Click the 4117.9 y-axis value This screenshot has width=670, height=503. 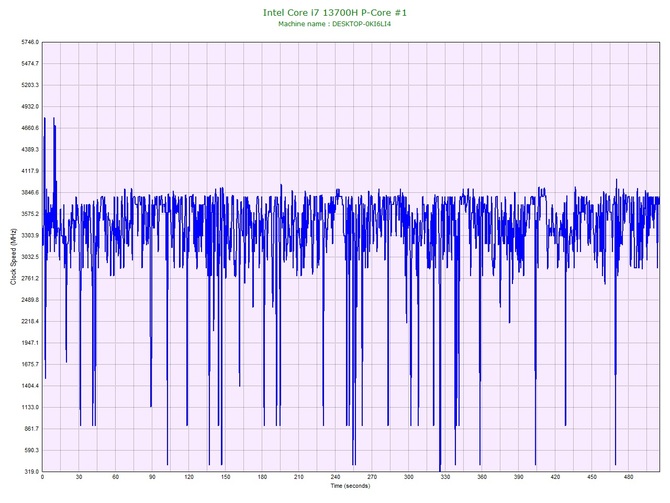(x=30, y=171)
